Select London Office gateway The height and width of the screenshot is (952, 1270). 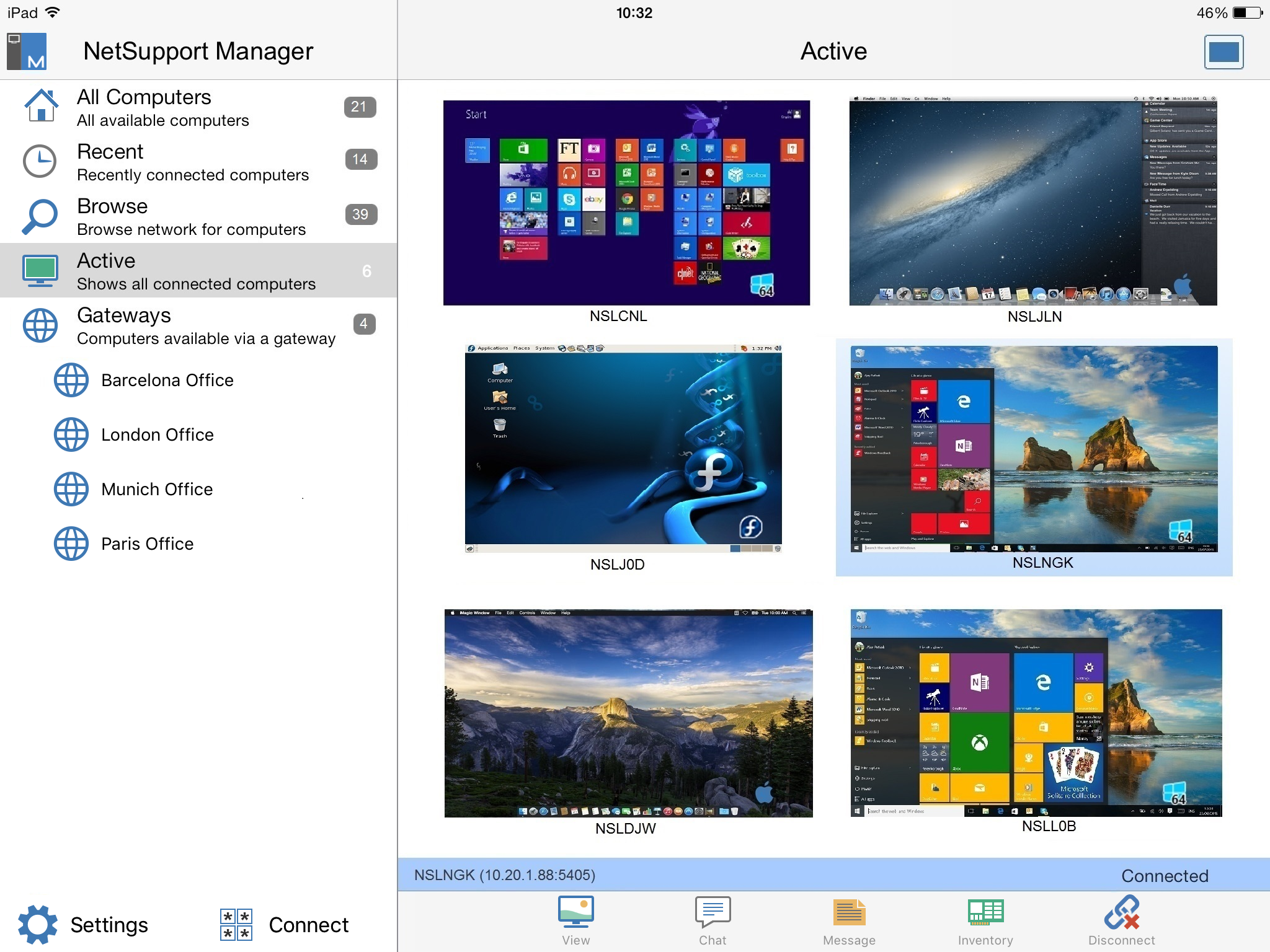[x=158, y=434]
